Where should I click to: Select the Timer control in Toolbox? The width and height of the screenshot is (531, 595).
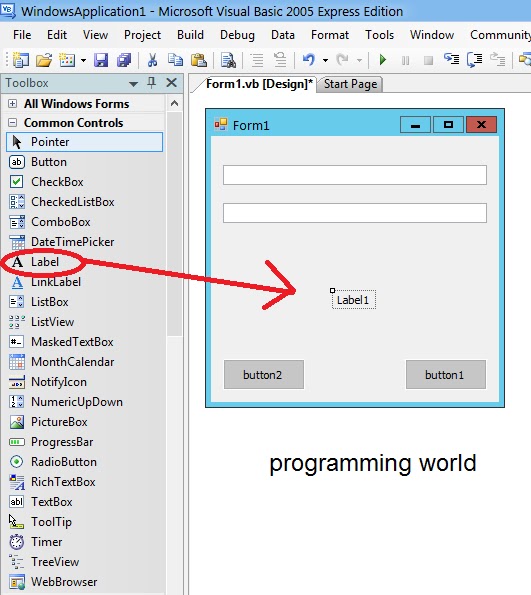[x=85, y=542]
